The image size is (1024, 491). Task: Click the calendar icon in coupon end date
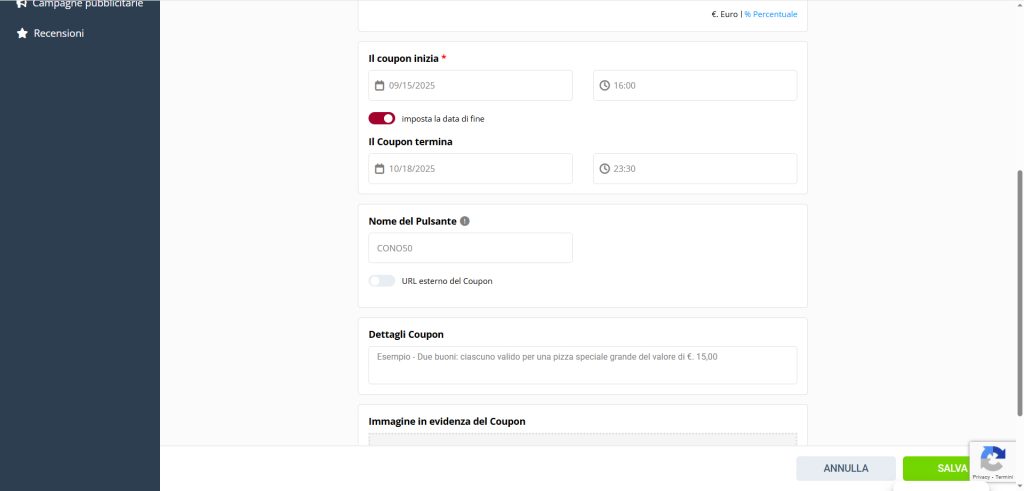point(380,169)
